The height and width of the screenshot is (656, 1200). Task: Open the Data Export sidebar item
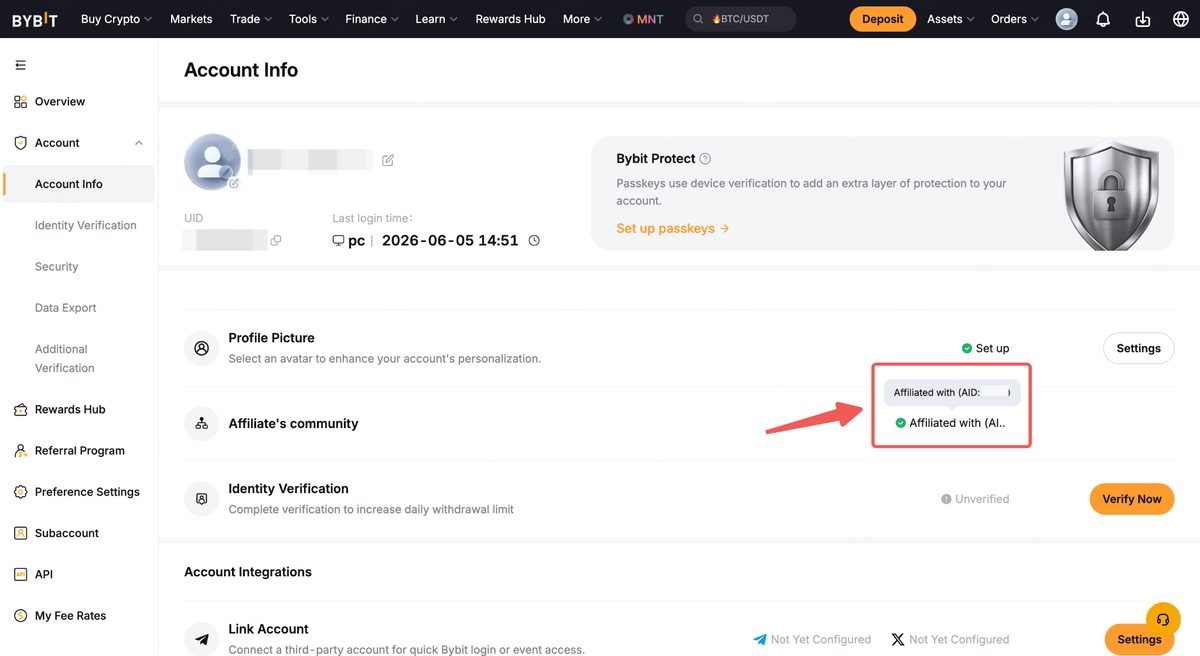tap(66, 308)
